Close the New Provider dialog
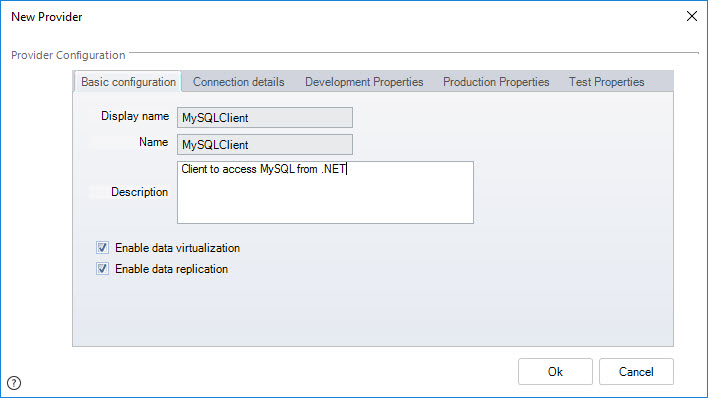This screenshot has height=398, width=708. [691, 16]
